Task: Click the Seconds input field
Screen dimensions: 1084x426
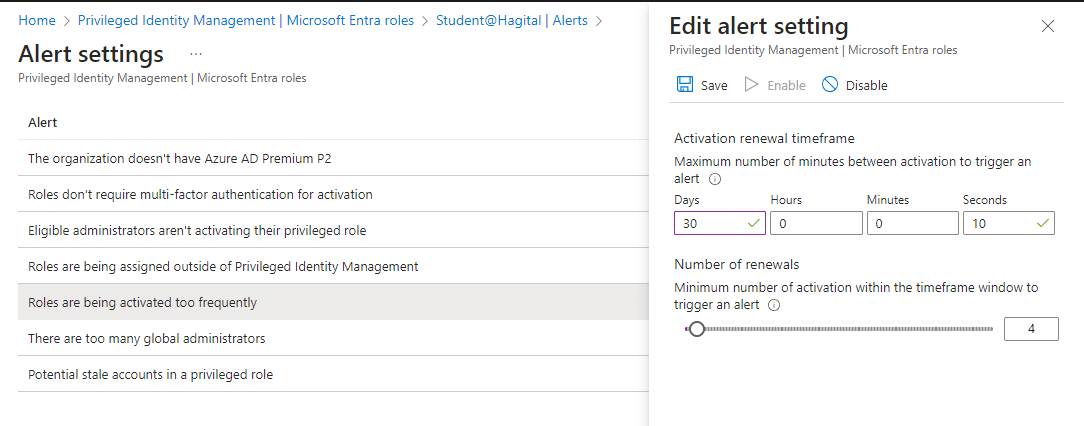Action: click(1000, 223)
